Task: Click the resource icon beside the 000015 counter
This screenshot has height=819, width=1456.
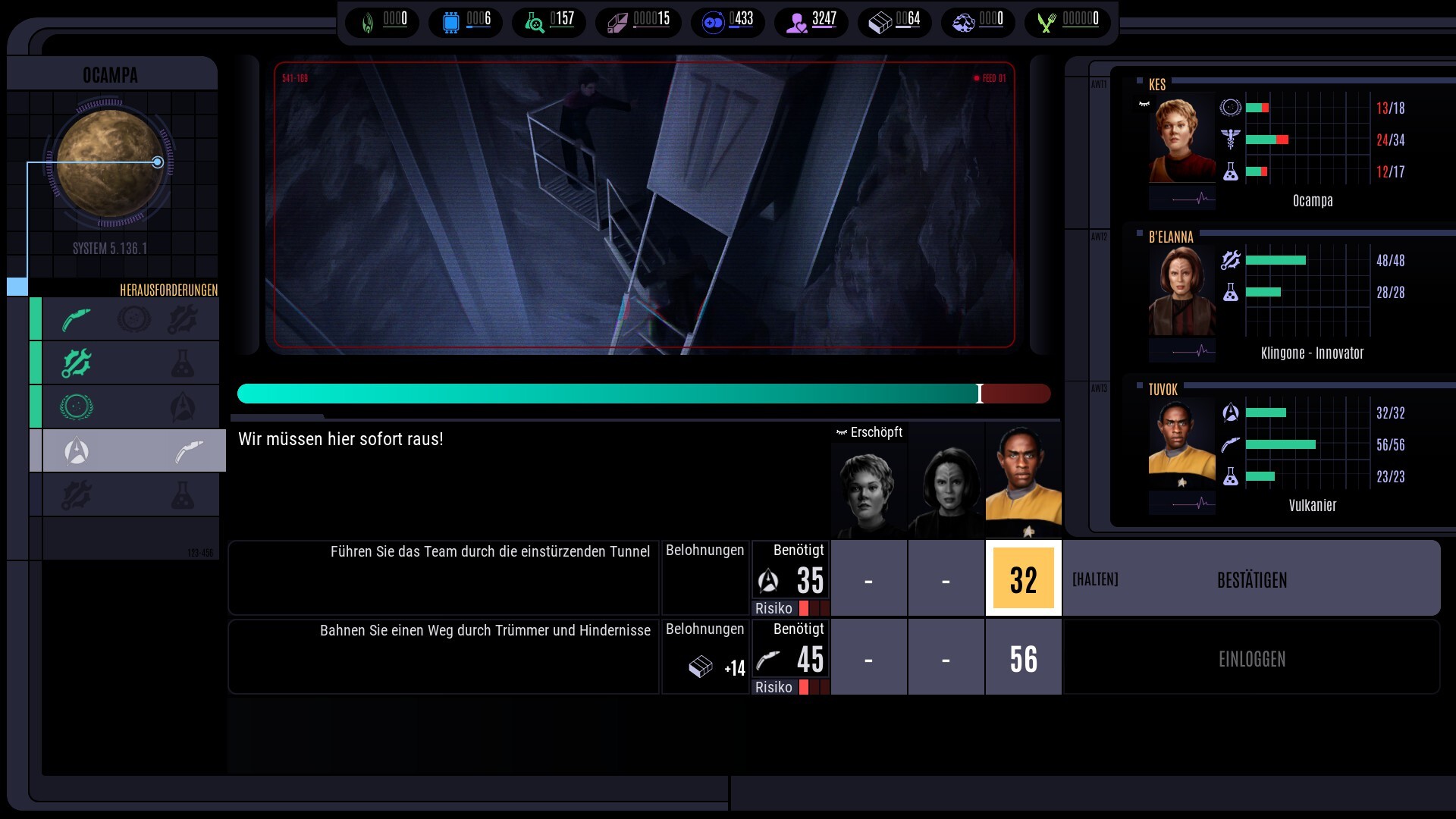Action: pyautogui.click(x=618, y=24)
